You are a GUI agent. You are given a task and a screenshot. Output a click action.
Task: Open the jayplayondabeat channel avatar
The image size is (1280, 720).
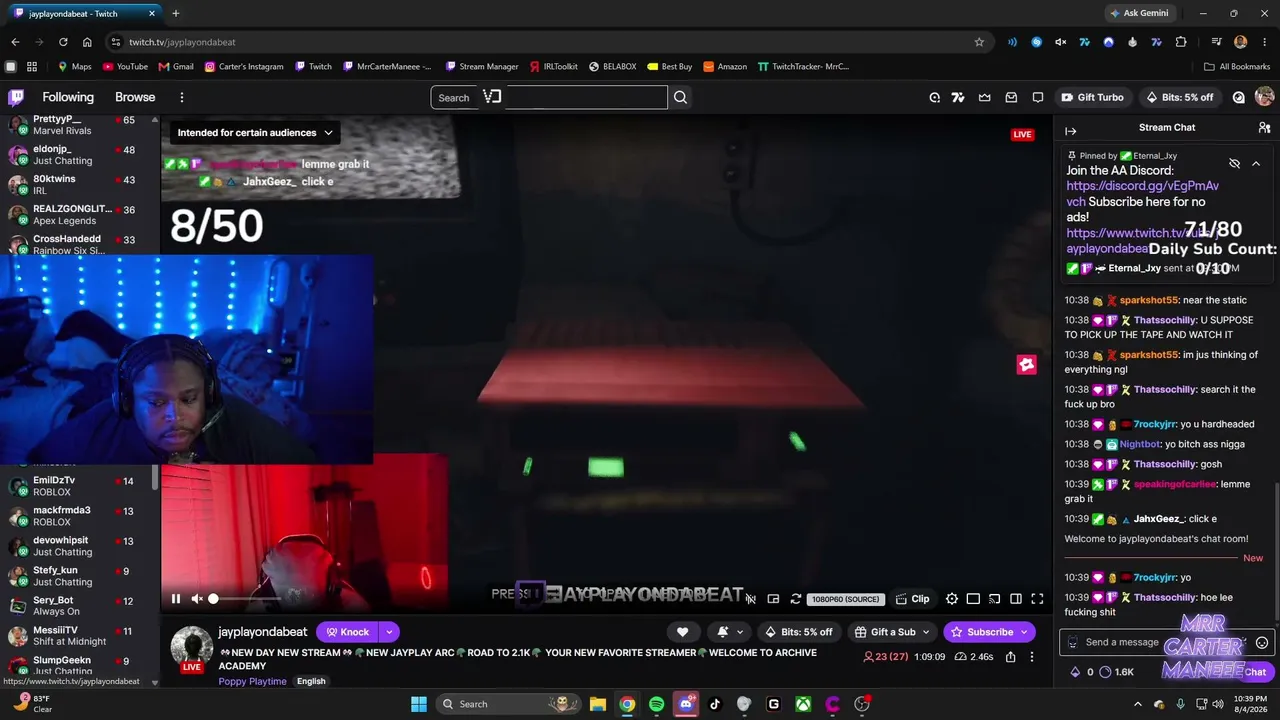[191, 648]
